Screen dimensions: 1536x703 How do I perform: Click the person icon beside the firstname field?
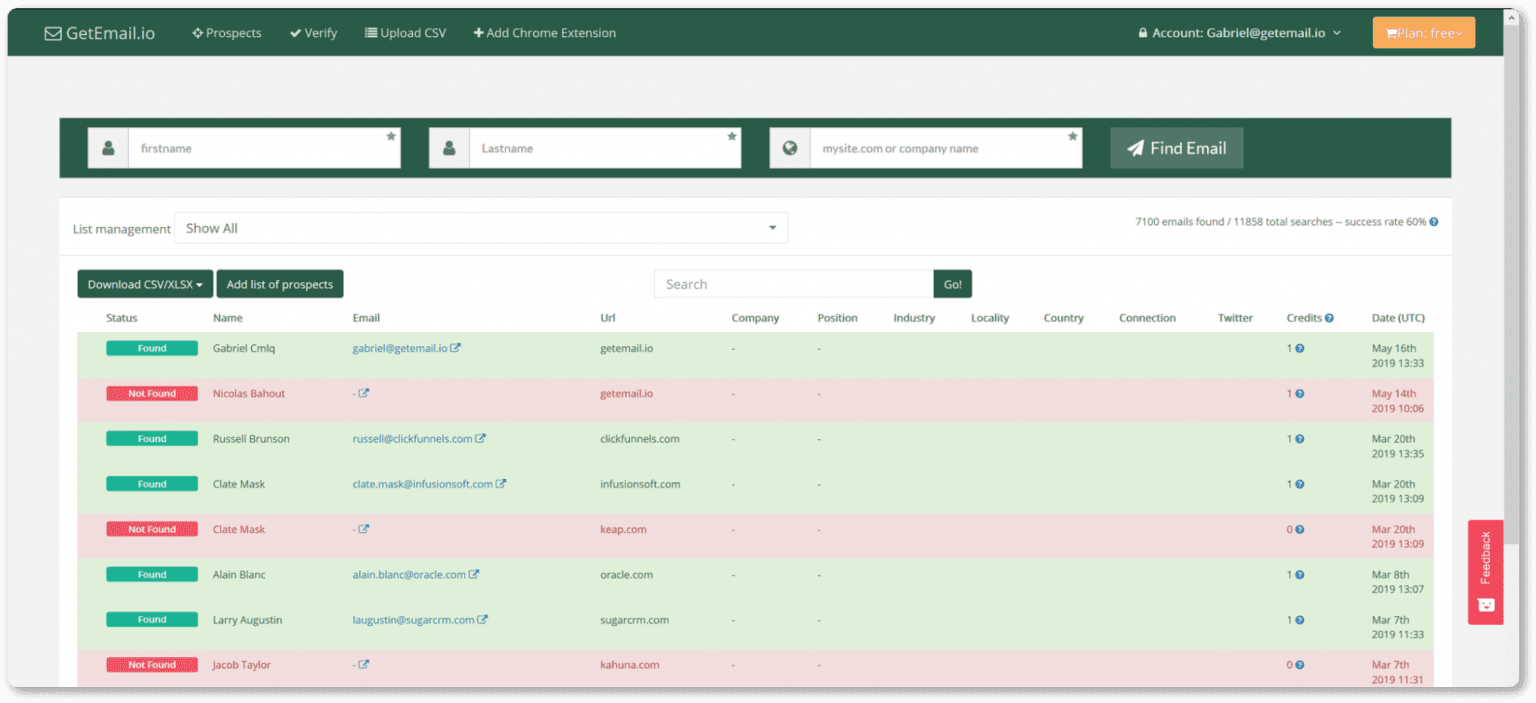pyautogui.click(x=108, y=148)
